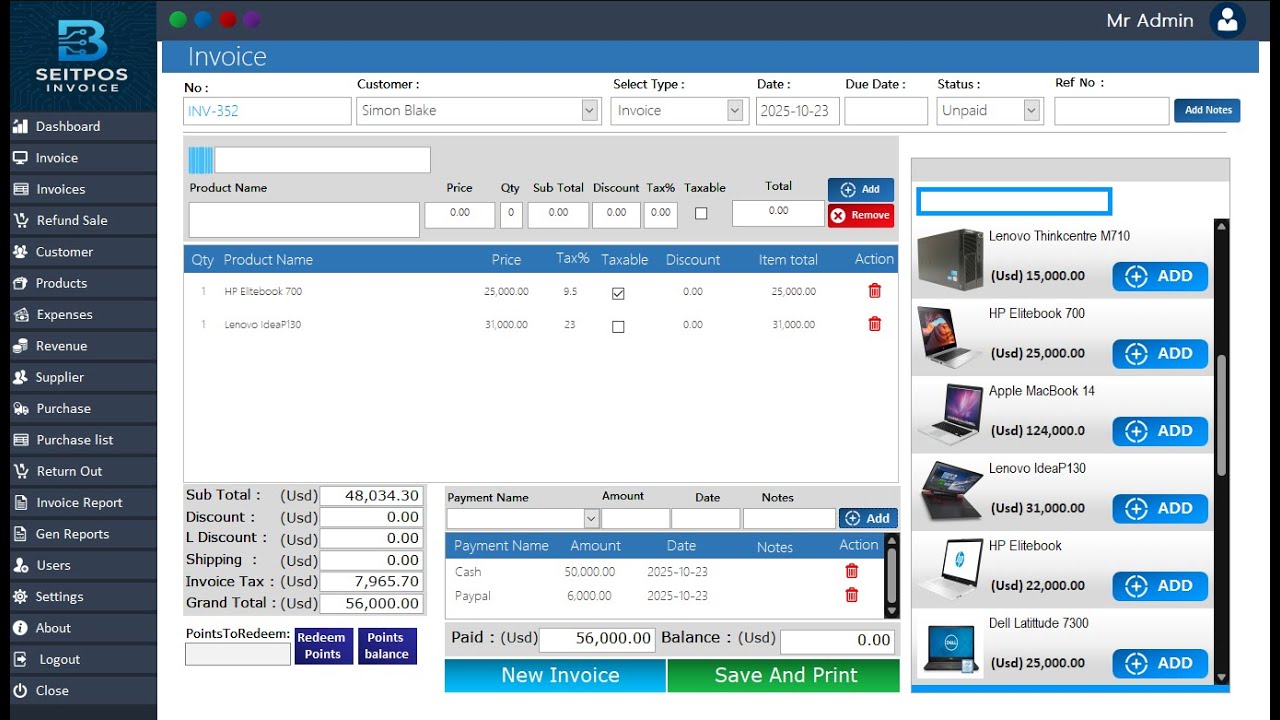Delete the Lenovo IdeaP130 invoice row
This screenshot has height=720, width=1280.
tap(875, 324)
